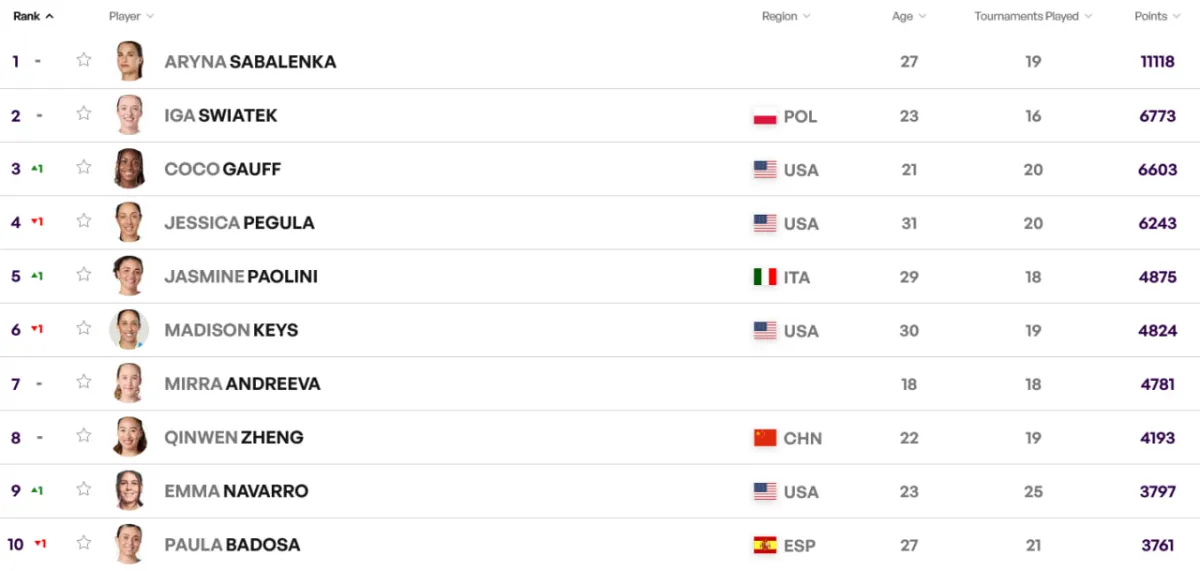Click the Spain flag next to ESP
This screenshot has height=571, width=1200.
[x=765, y=545]
